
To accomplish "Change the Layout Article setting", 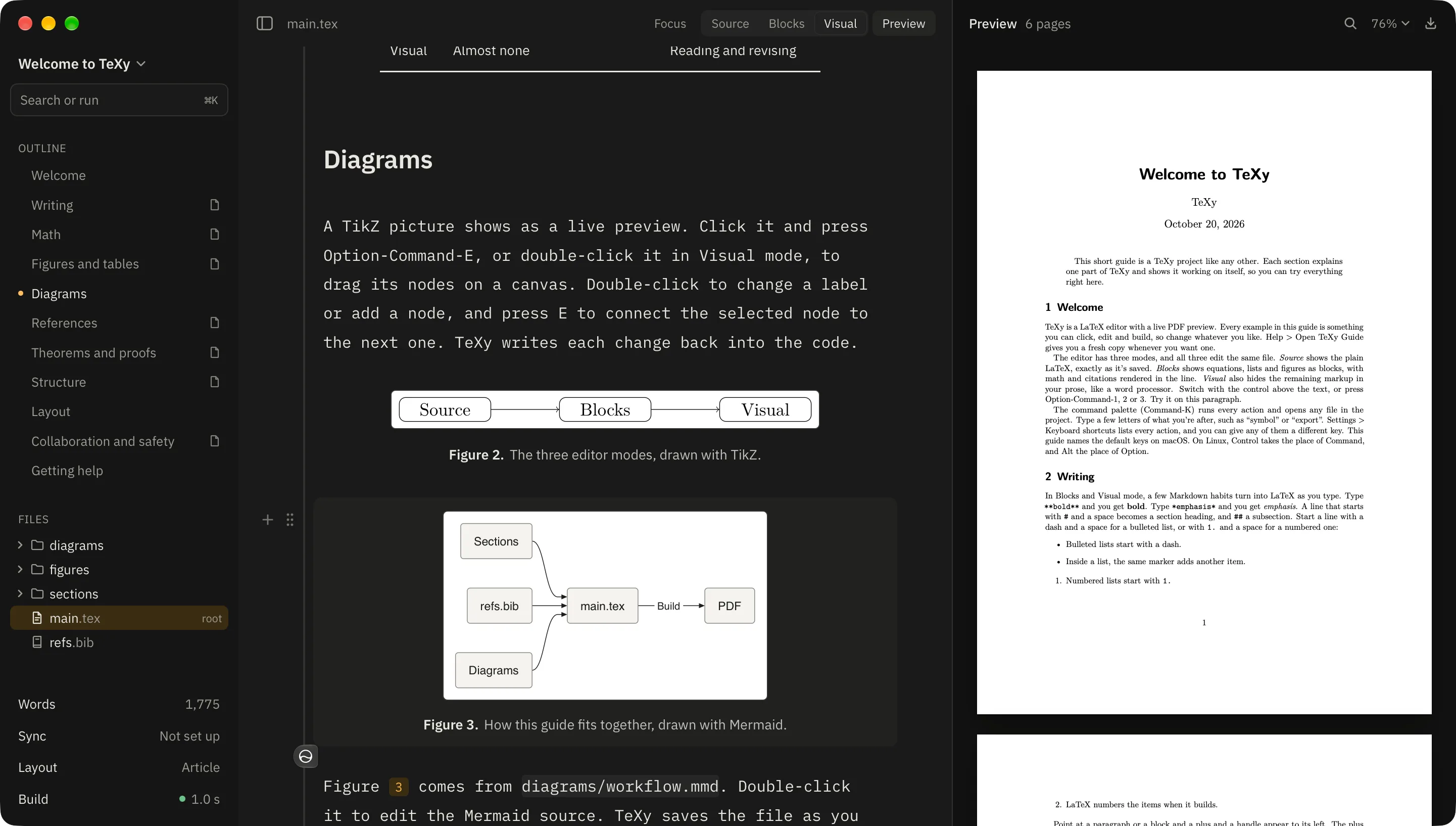I will coord(119,767).
